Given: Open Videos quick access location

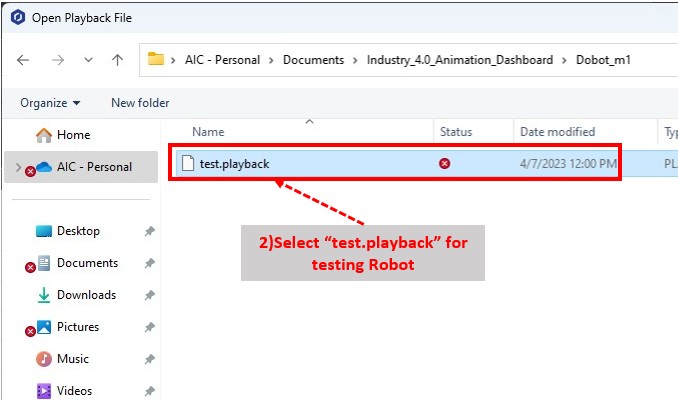Looking at the screenshot, I should point(64,391).
